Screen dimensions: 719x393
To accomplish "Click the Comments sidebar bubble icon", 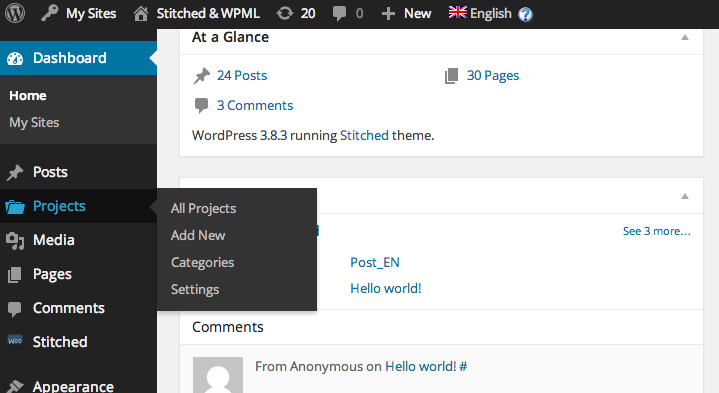I will pos(15,309).
